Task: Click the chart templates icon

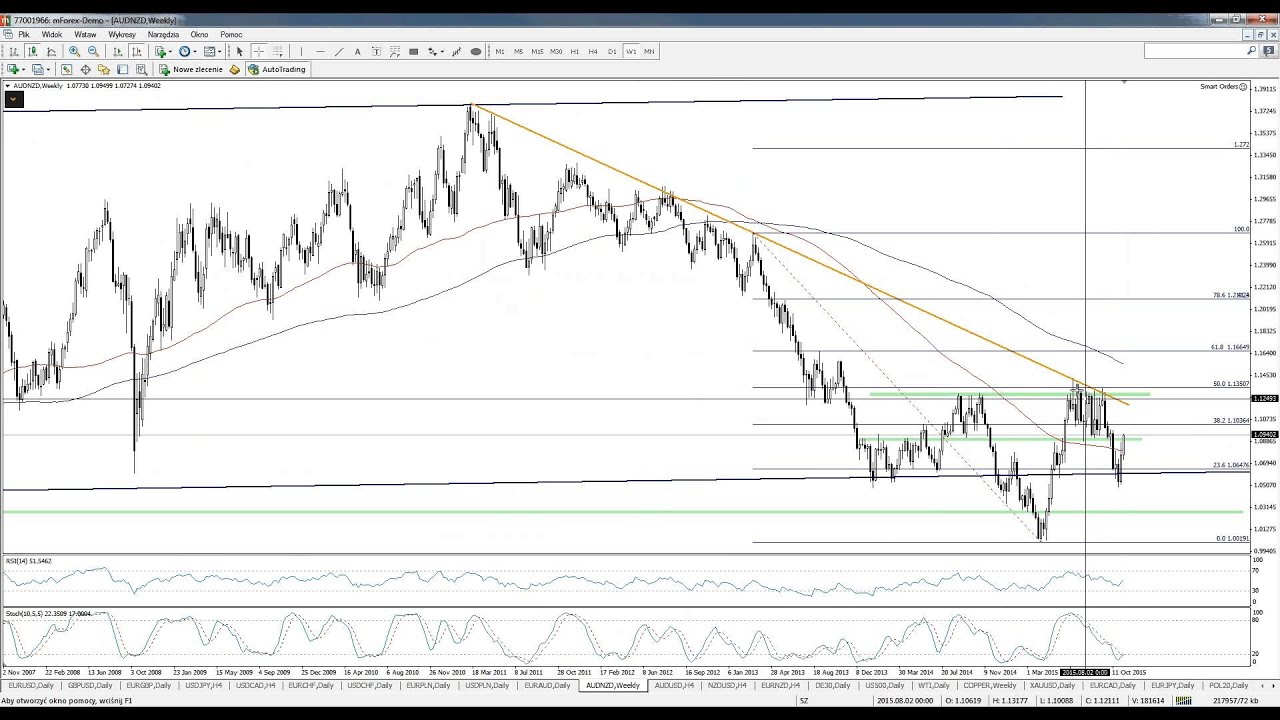Action: pyautogui.click(x=209, y=51)
